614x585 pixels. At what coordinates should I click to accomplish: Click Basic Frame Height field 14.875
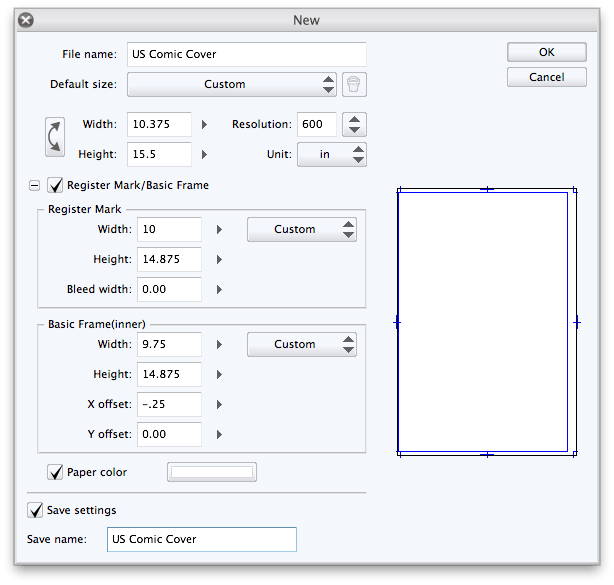169,374
